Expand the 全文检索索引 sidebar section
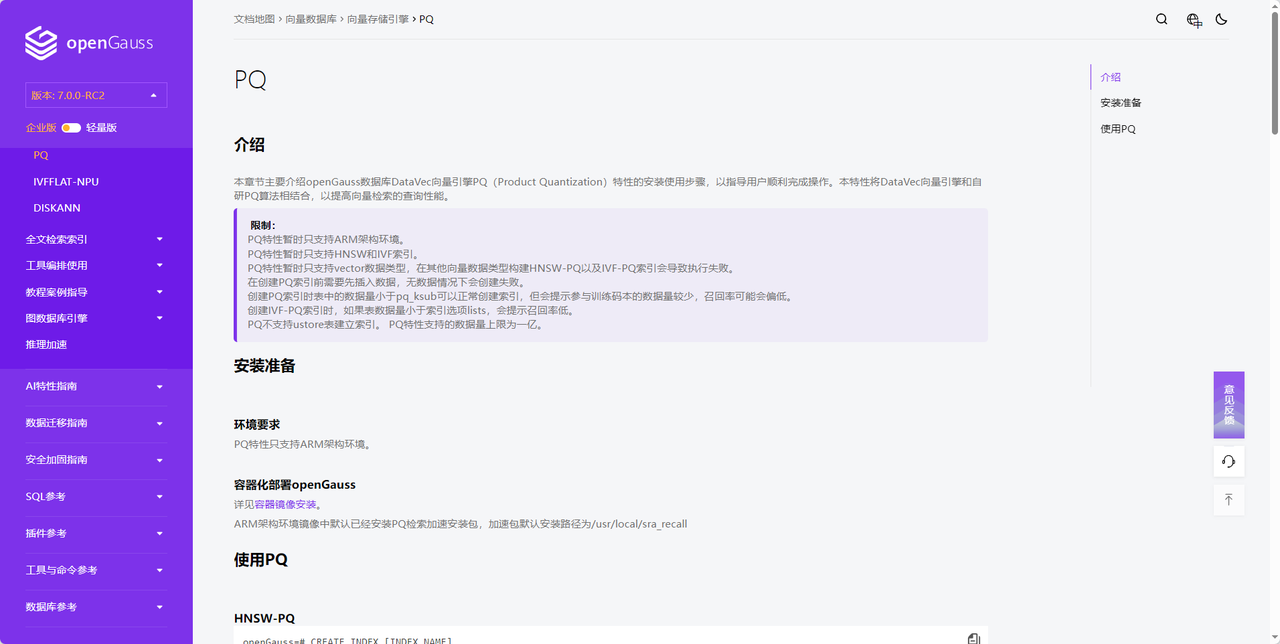The width and height of the screenshot is (1280, 644). coord(95,239)
